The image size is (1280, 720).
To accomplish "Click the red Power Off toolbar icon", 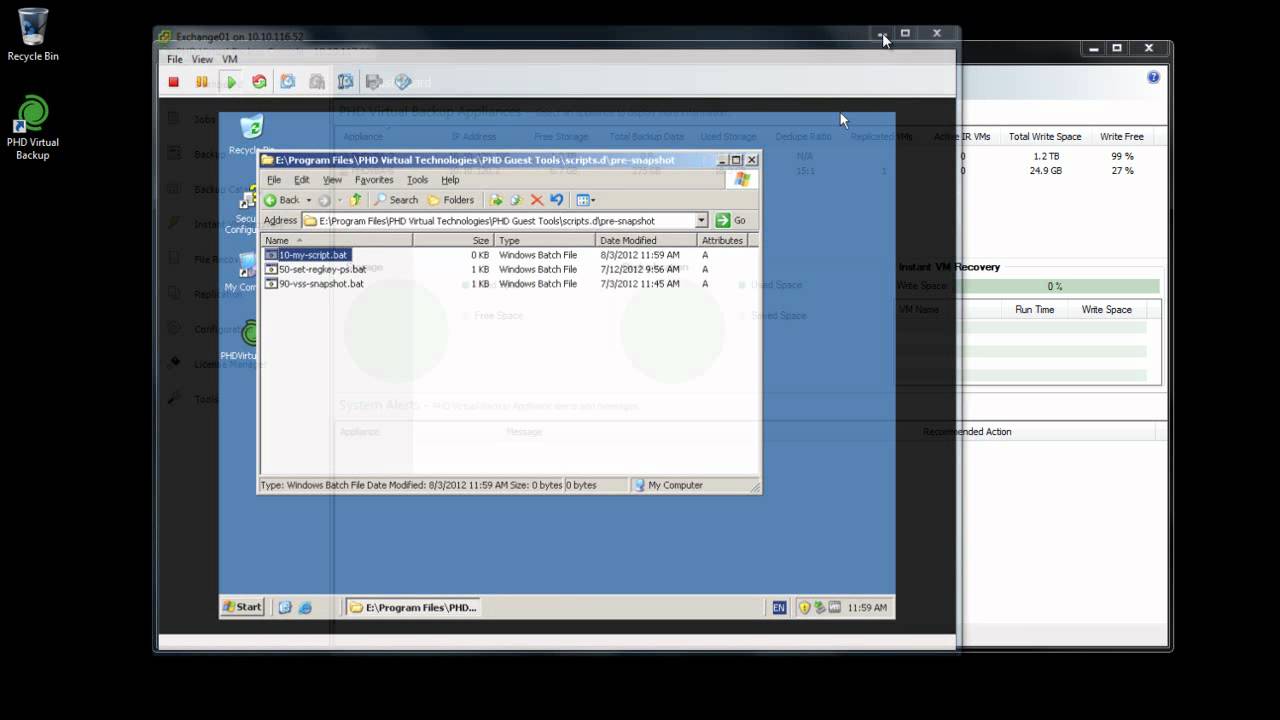I will (174, 82).
